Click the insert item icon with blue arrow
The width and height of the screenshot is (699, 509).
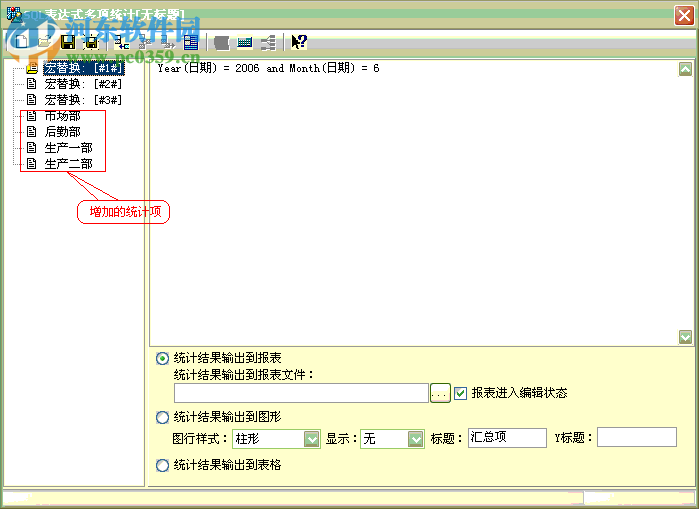coord(122,42)
